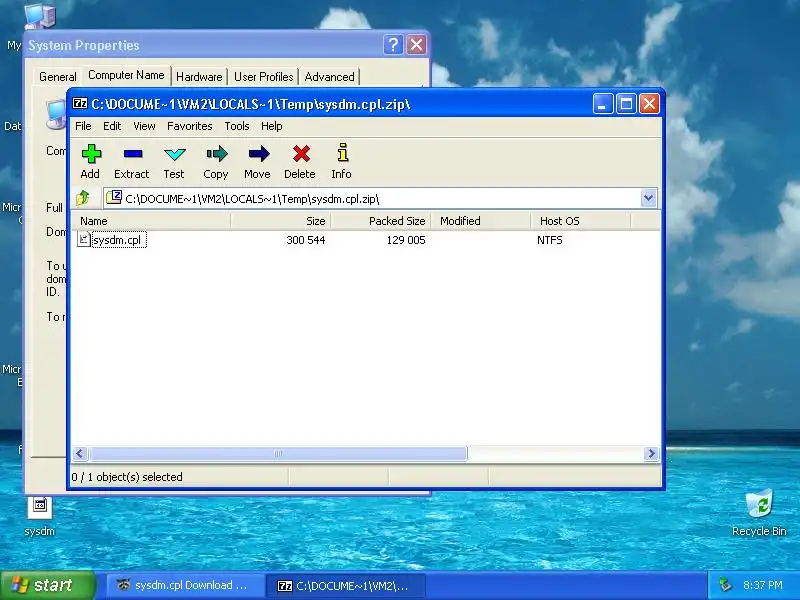Click the 7-Zip taskbar button
800x600 pixels.
345,585
